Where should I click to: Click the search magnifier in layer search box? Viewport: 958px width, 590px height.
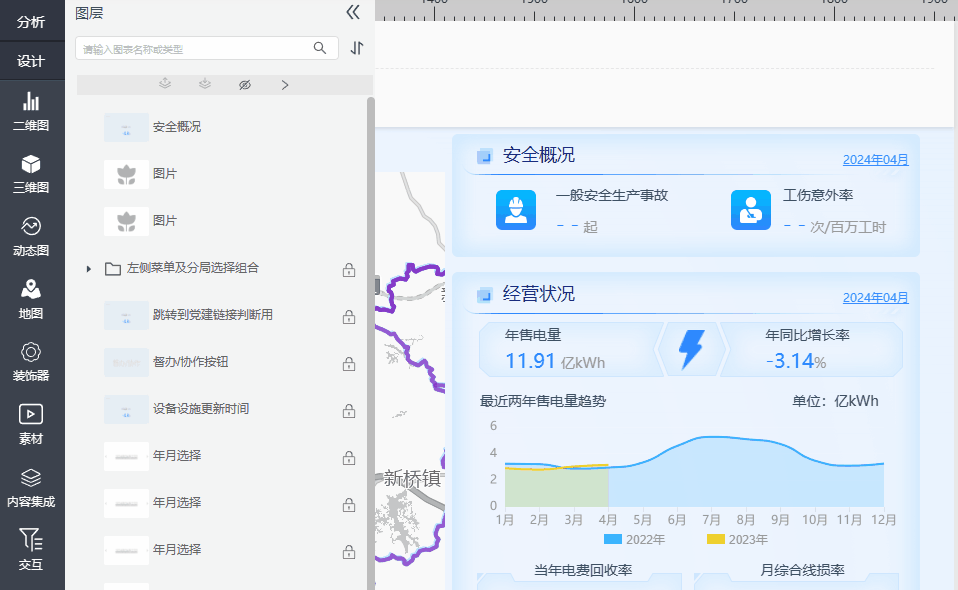pos(320,48)
